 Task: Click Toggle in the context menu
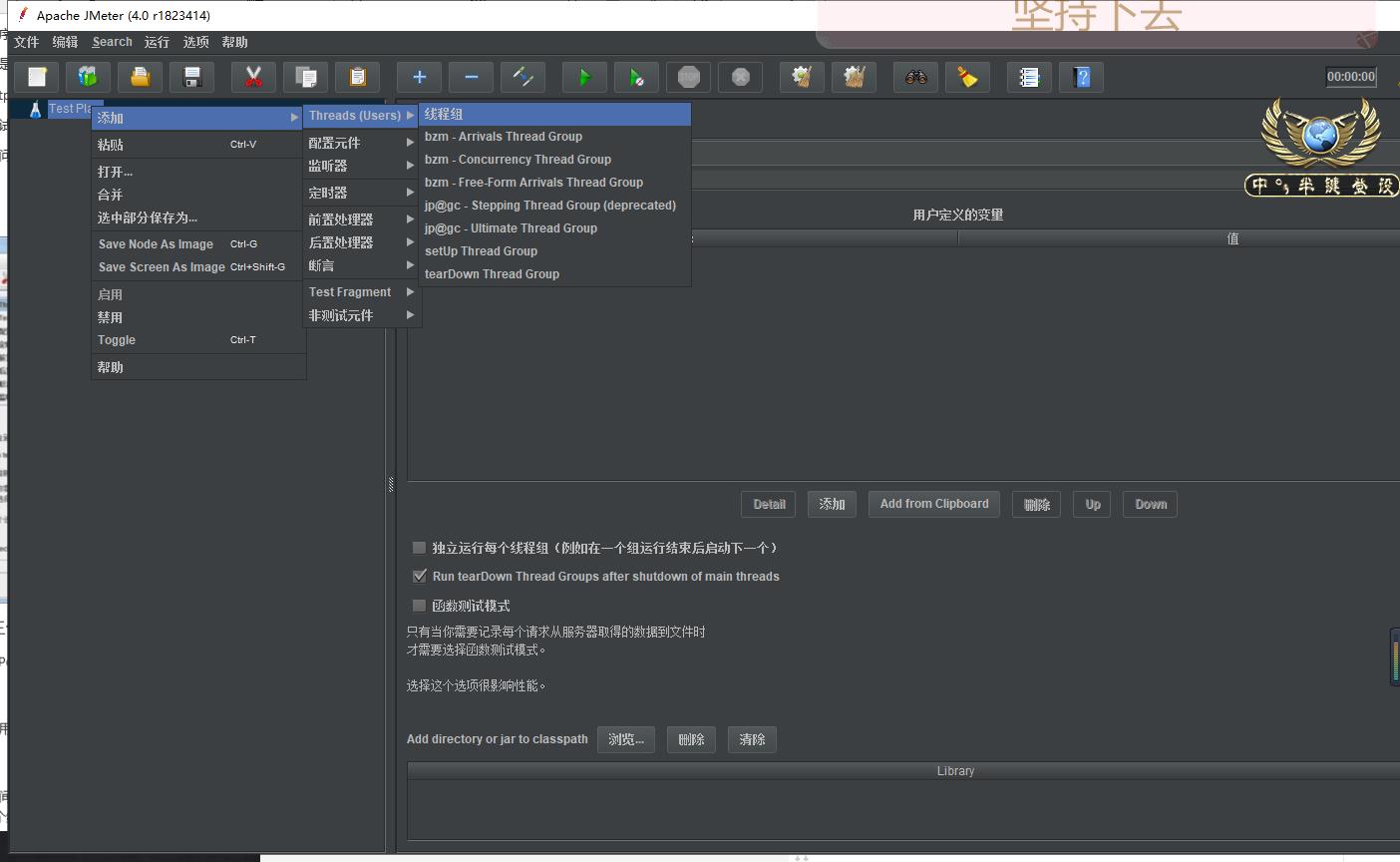[x=197, y=340]
